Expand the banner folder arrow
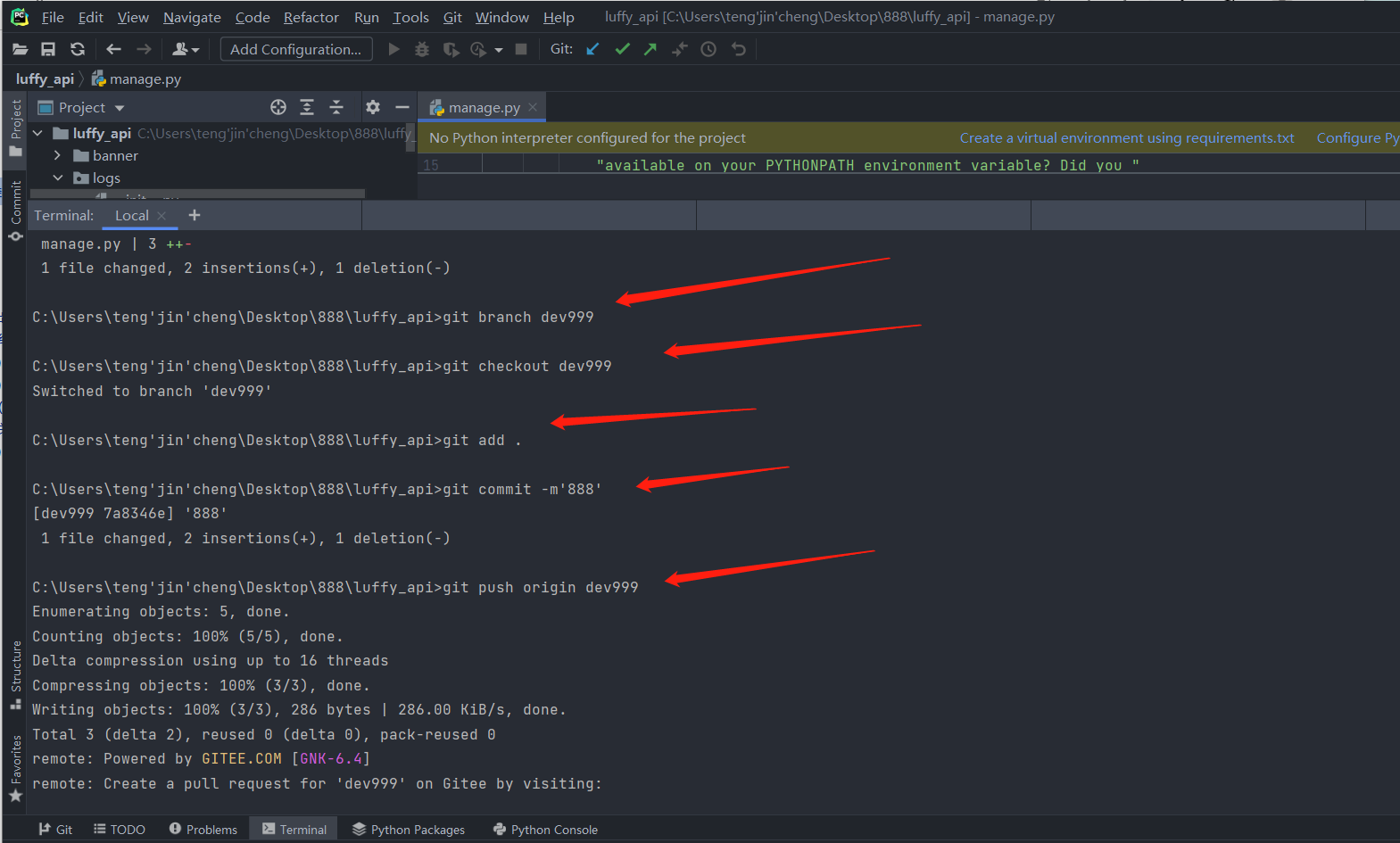The image size is (1400, 843). click(x=57, y=155)
